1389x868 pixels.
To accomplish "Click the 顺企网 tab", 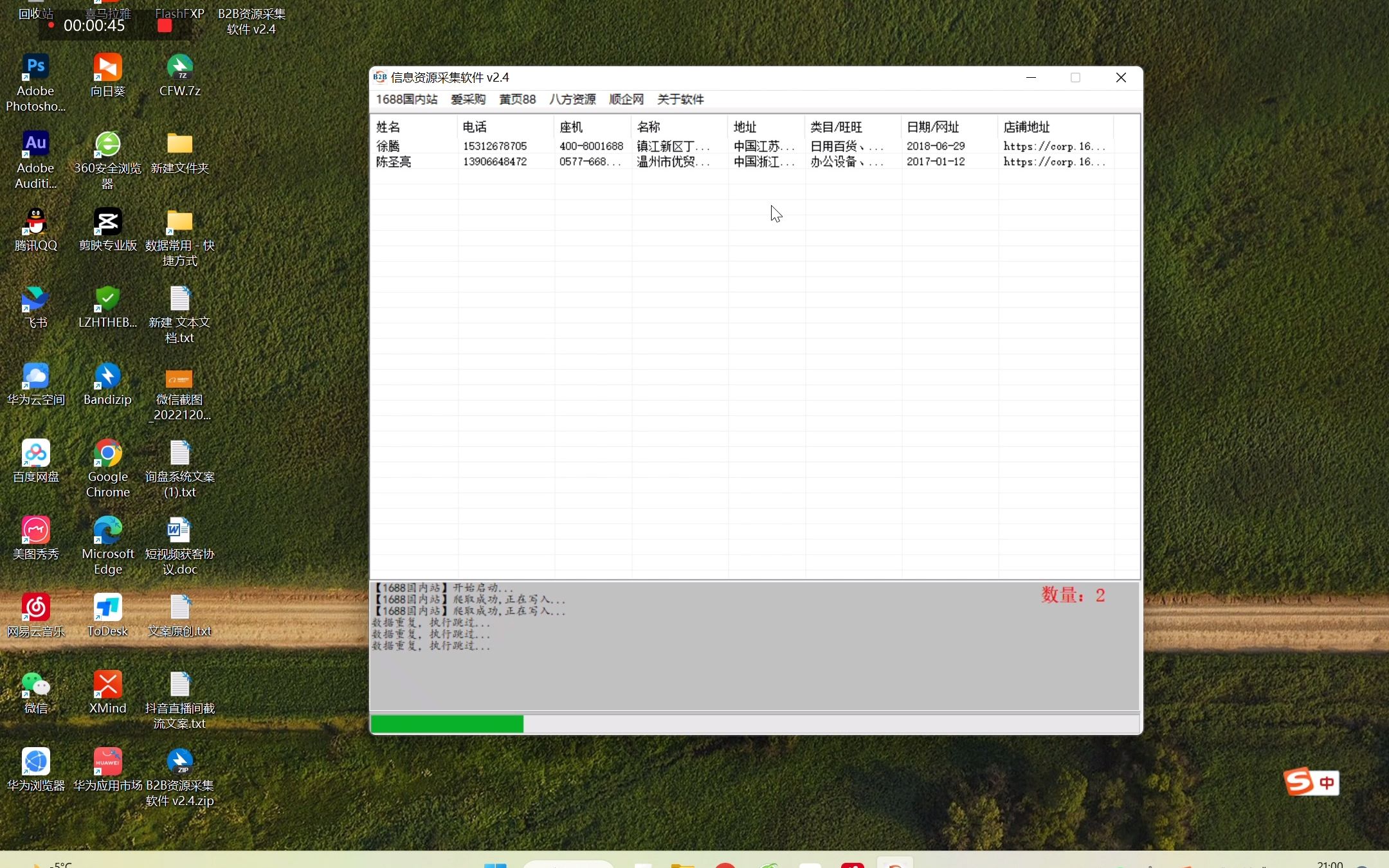I will tap(625, 98).
